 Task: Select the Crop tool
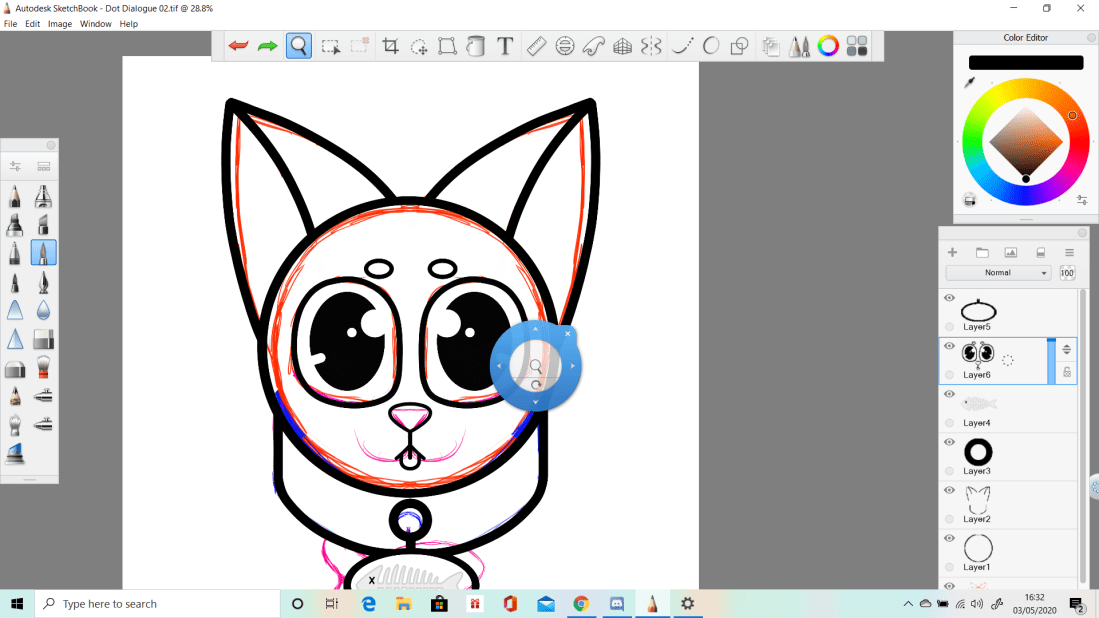(x=390, y=46)
